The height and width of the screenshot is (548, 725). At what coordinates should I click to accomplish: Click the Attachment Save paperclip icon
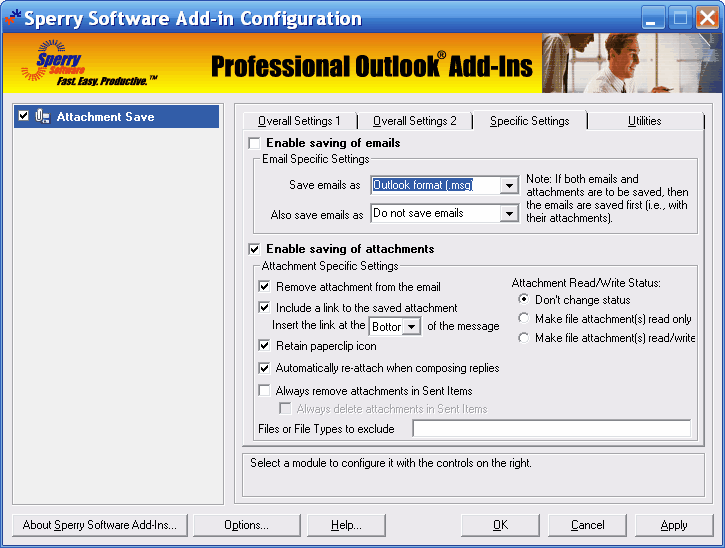pos(43,117)
